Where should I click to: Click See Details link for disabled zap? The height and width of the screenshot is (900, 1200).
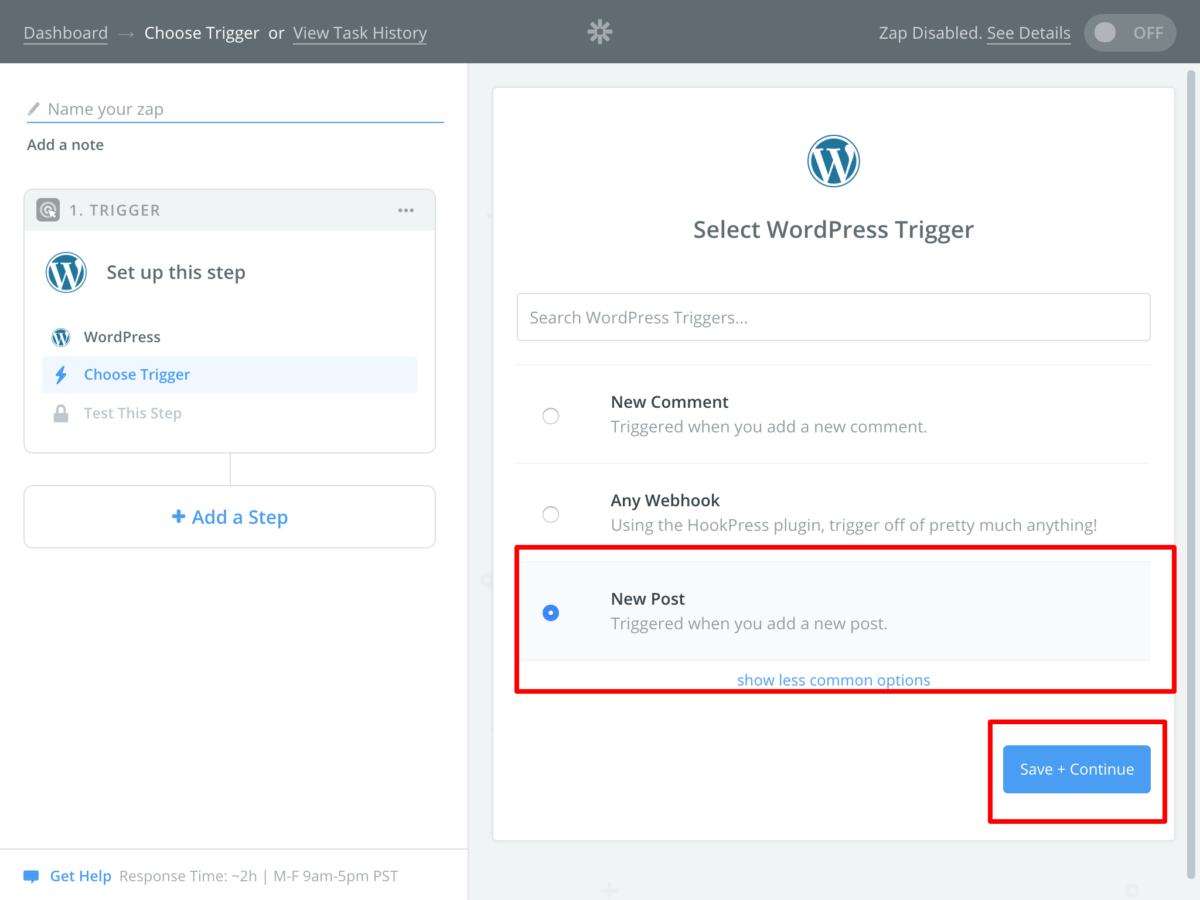click(x=1028, y=33)
